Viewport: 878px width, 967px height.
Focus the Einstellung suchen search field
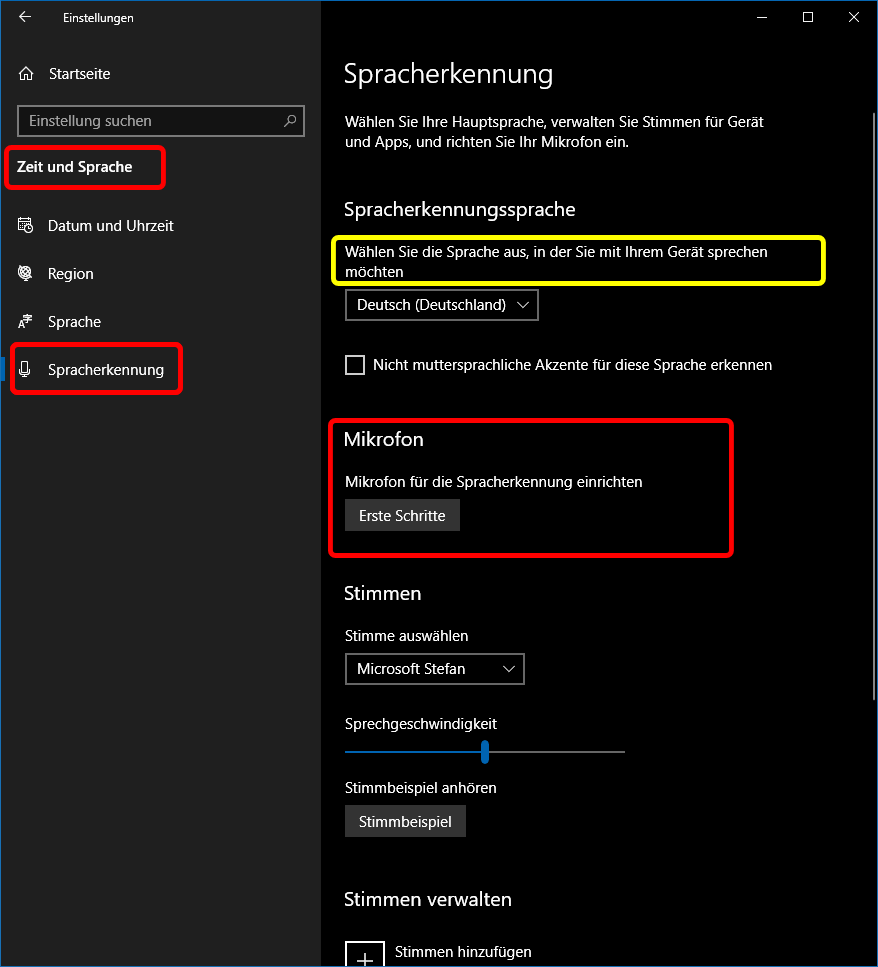coord(150,121)
